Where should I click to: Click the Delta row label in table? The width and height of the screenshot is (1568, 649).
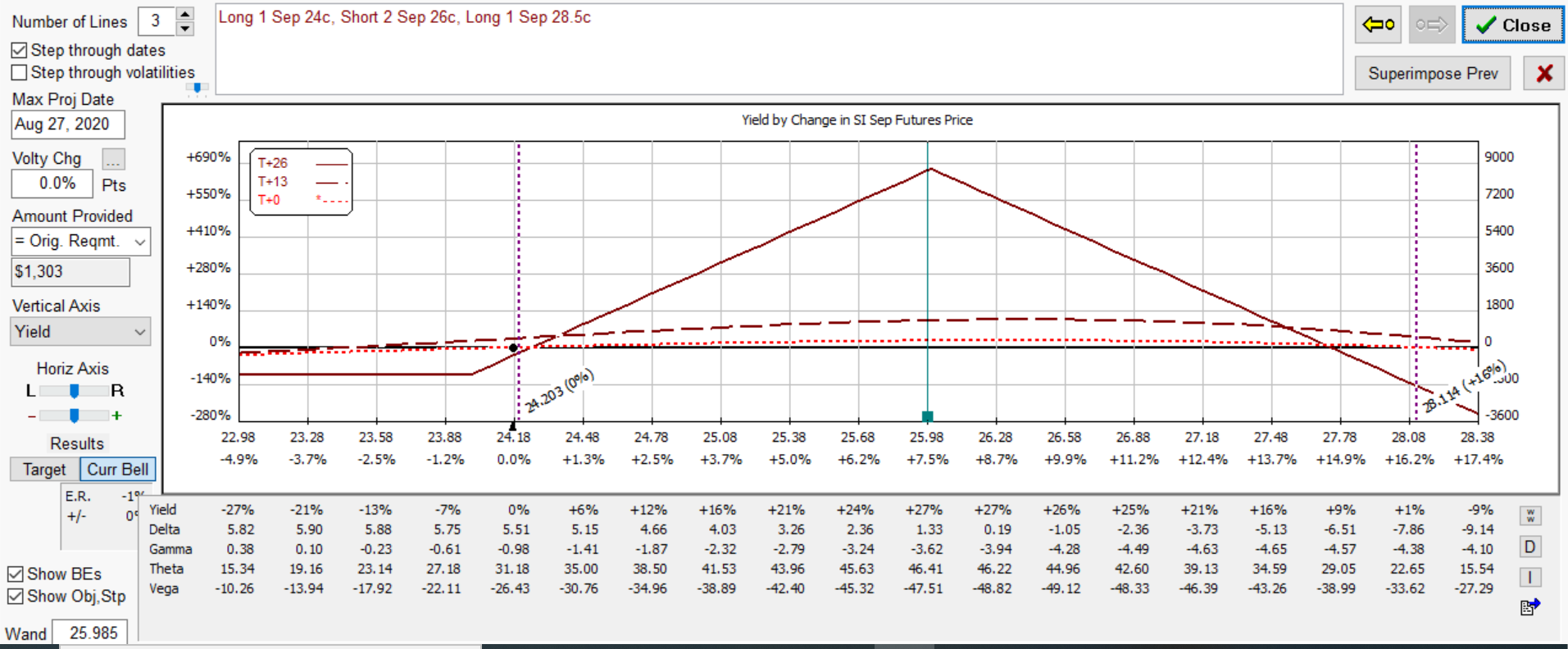click(165, 529)
